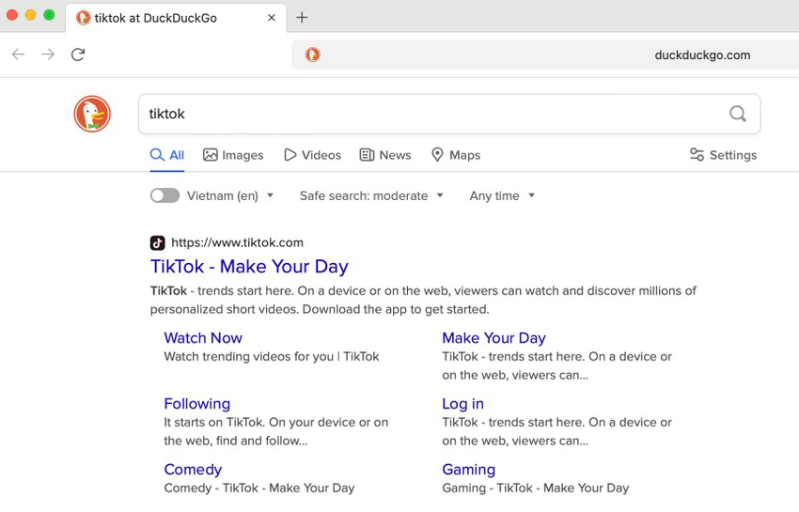This screenshot has width=799, height=512.
Task: Follow the Watch Now sitelink
Action: 203,338
